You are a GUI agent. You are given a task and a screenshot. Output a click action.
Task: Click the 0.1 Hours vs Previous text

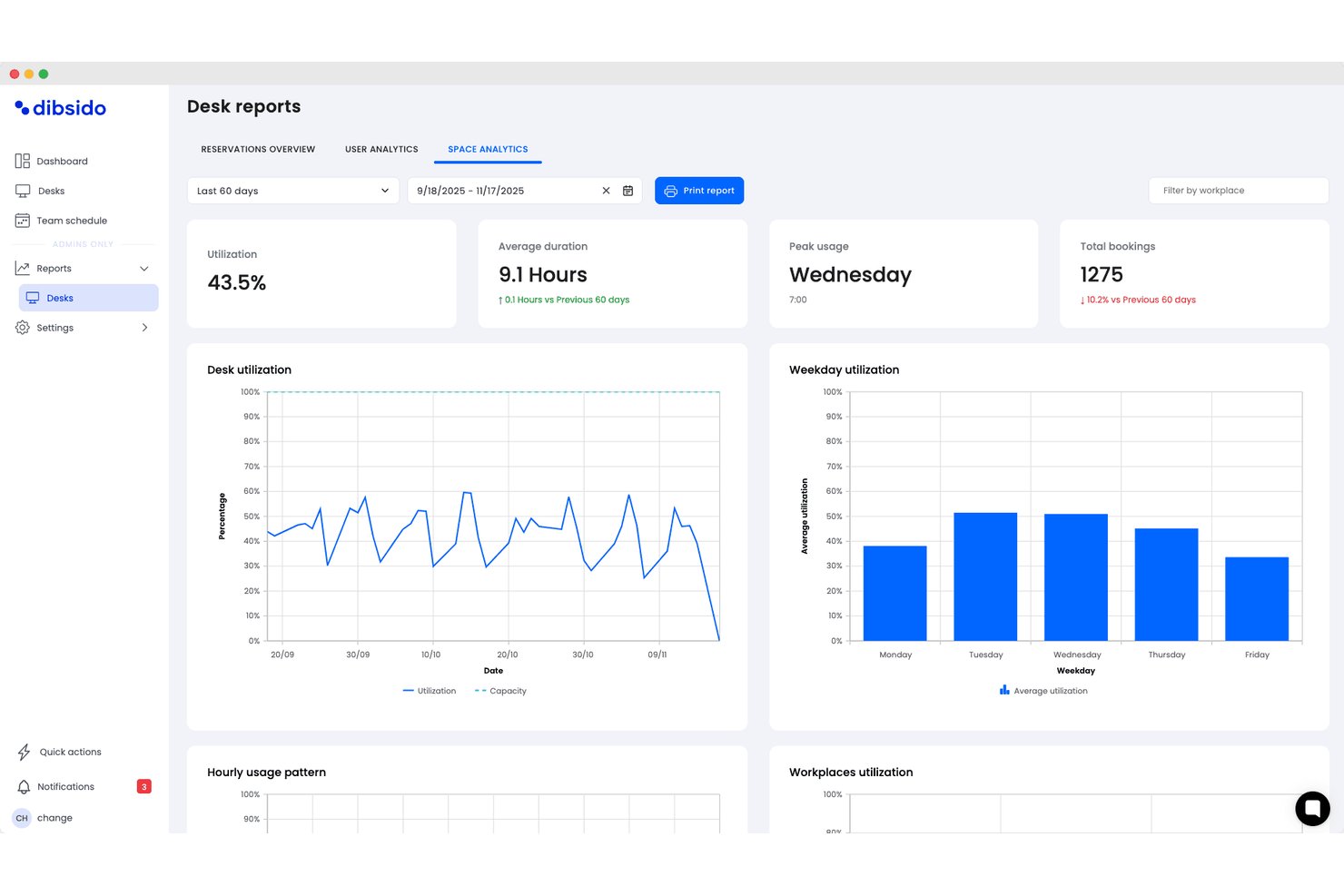click(x=564, y=300)
